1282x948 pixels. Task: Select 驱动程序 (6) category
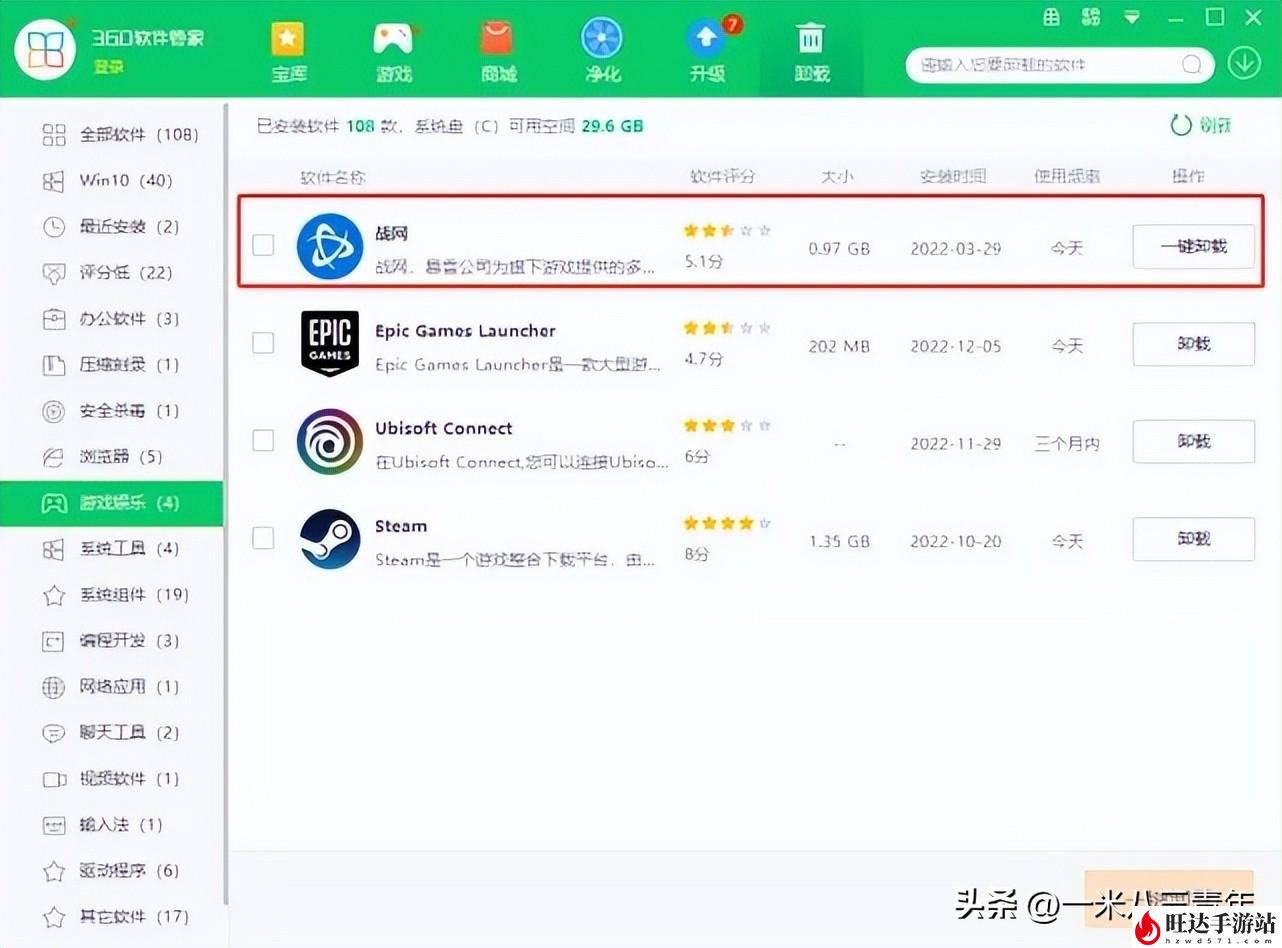click(x=112, y=871)
